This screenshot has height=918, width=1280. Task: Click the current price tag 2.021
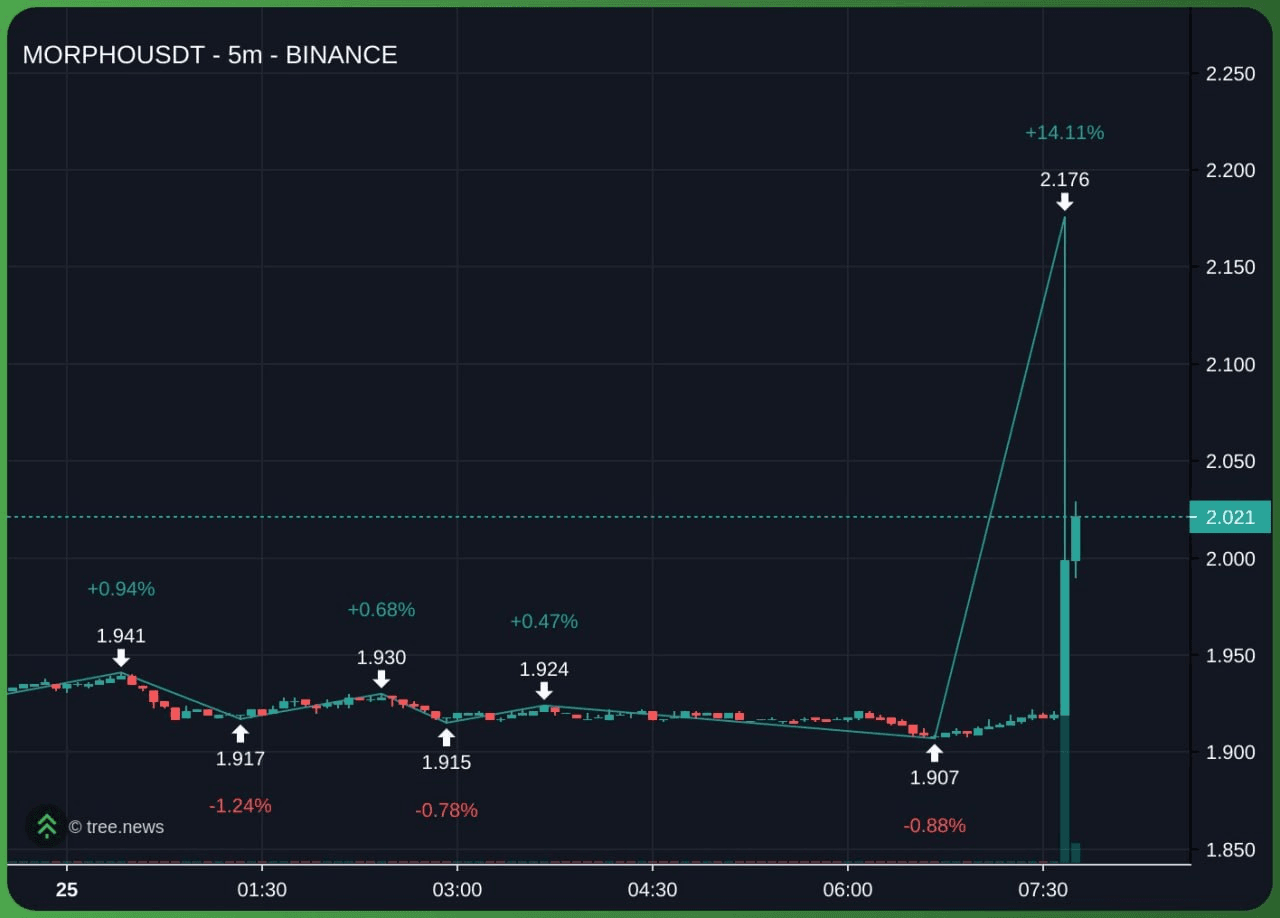(x=1230, y=517)
